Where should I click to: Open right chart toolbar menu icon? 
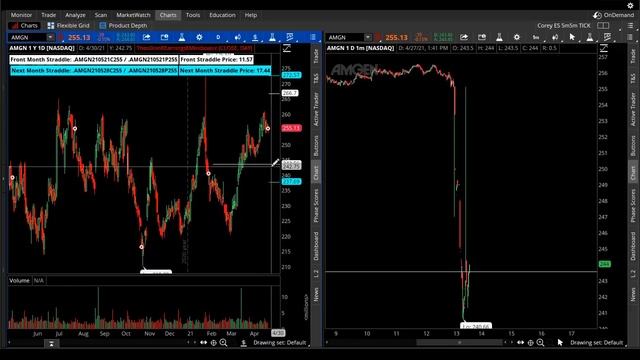(x=630, y=37)
